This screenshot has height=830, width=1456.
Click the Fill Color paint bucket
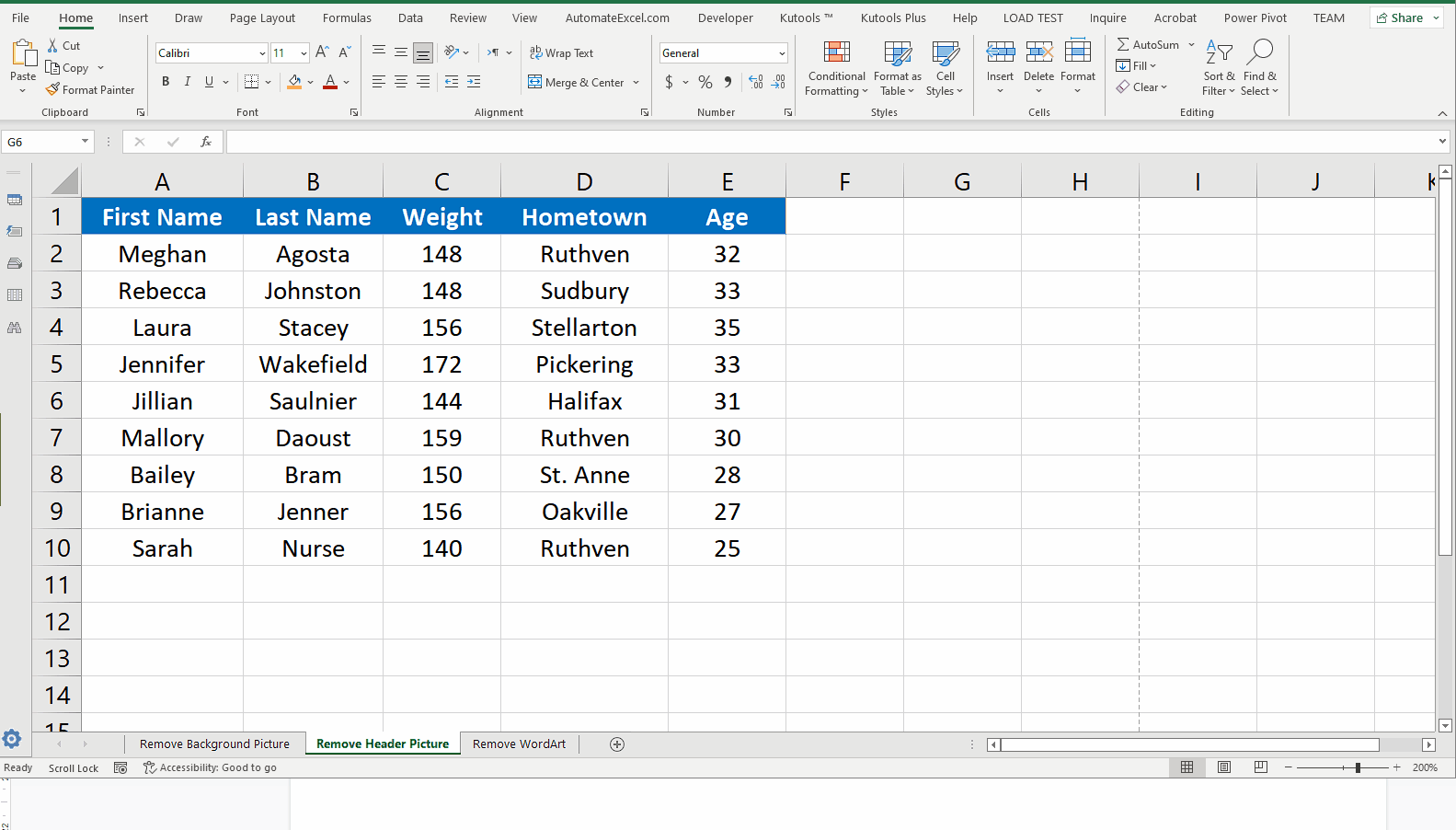tap(294, 82)
